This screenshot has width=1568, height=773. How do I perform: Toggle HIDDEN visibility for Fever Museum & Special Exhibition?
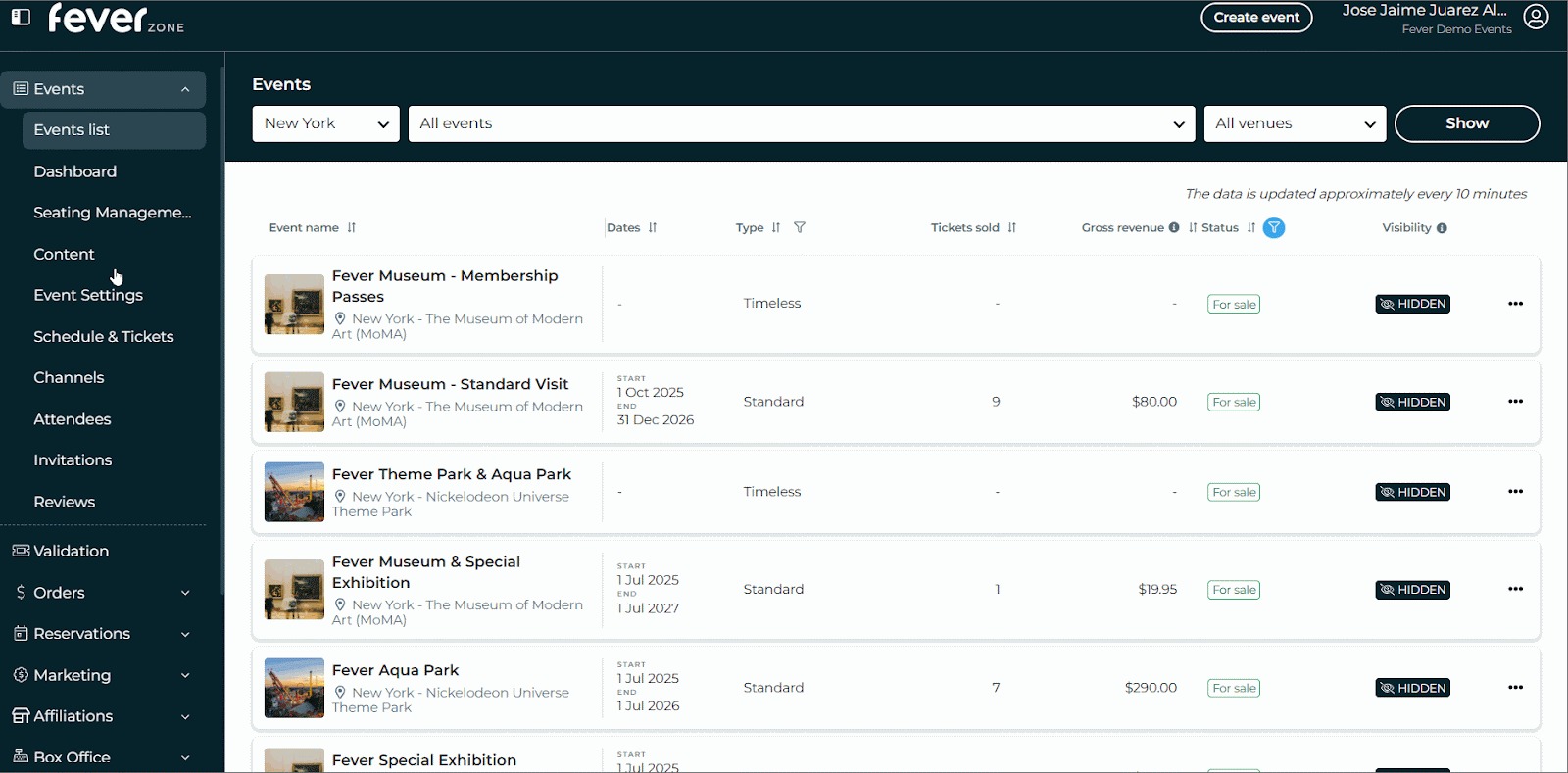[x=1412, y=590]
